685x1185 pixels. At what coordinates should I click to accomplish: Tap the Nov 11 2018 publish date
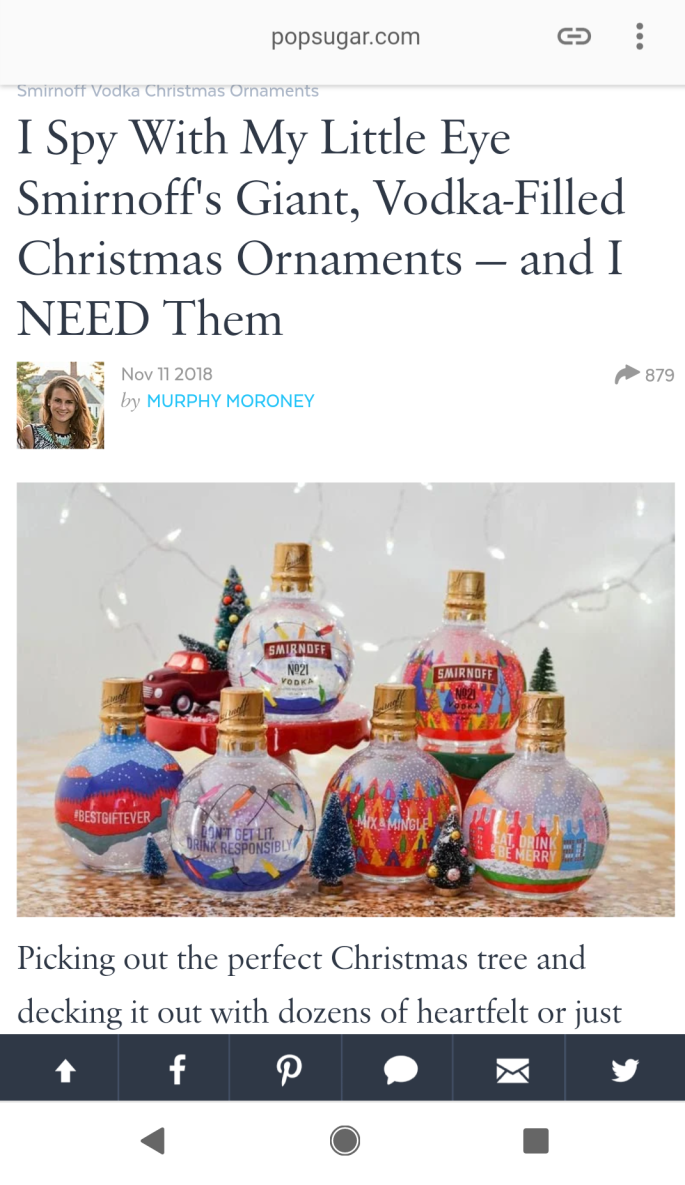tap(166, 374)
